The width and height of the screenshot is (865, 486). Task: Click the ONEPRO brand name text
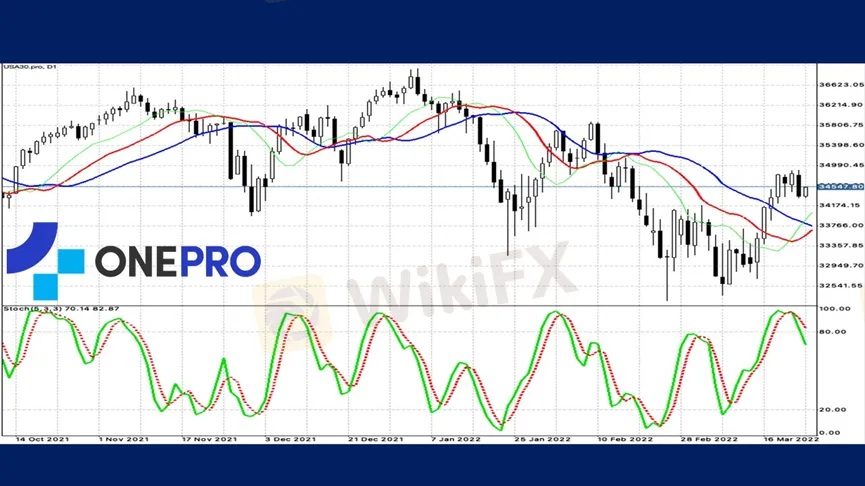[178, 261]
